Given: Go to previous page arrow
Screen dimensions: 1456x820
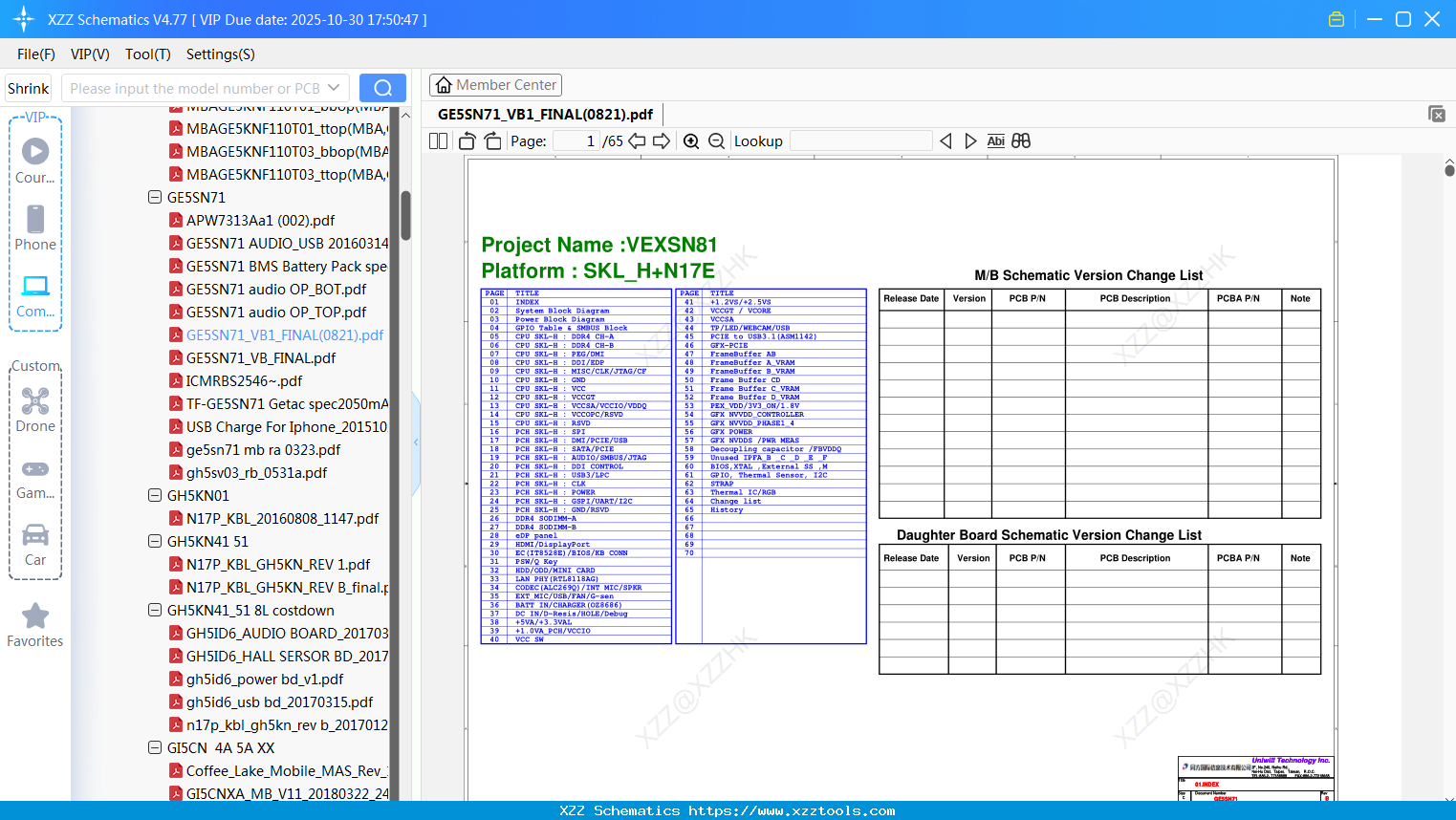Looking at the screenshot, I should 637,141.
